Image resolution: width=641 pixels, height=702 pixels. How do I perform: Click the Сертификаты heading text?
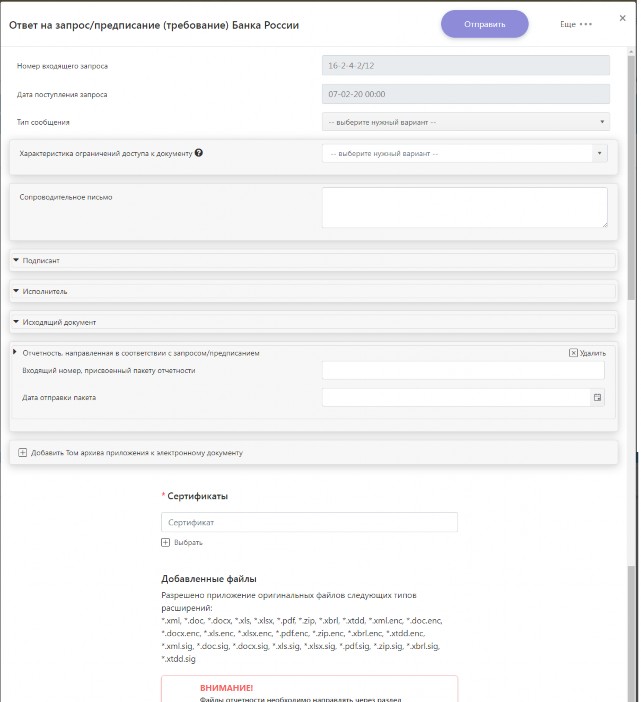tap(197, 496)
